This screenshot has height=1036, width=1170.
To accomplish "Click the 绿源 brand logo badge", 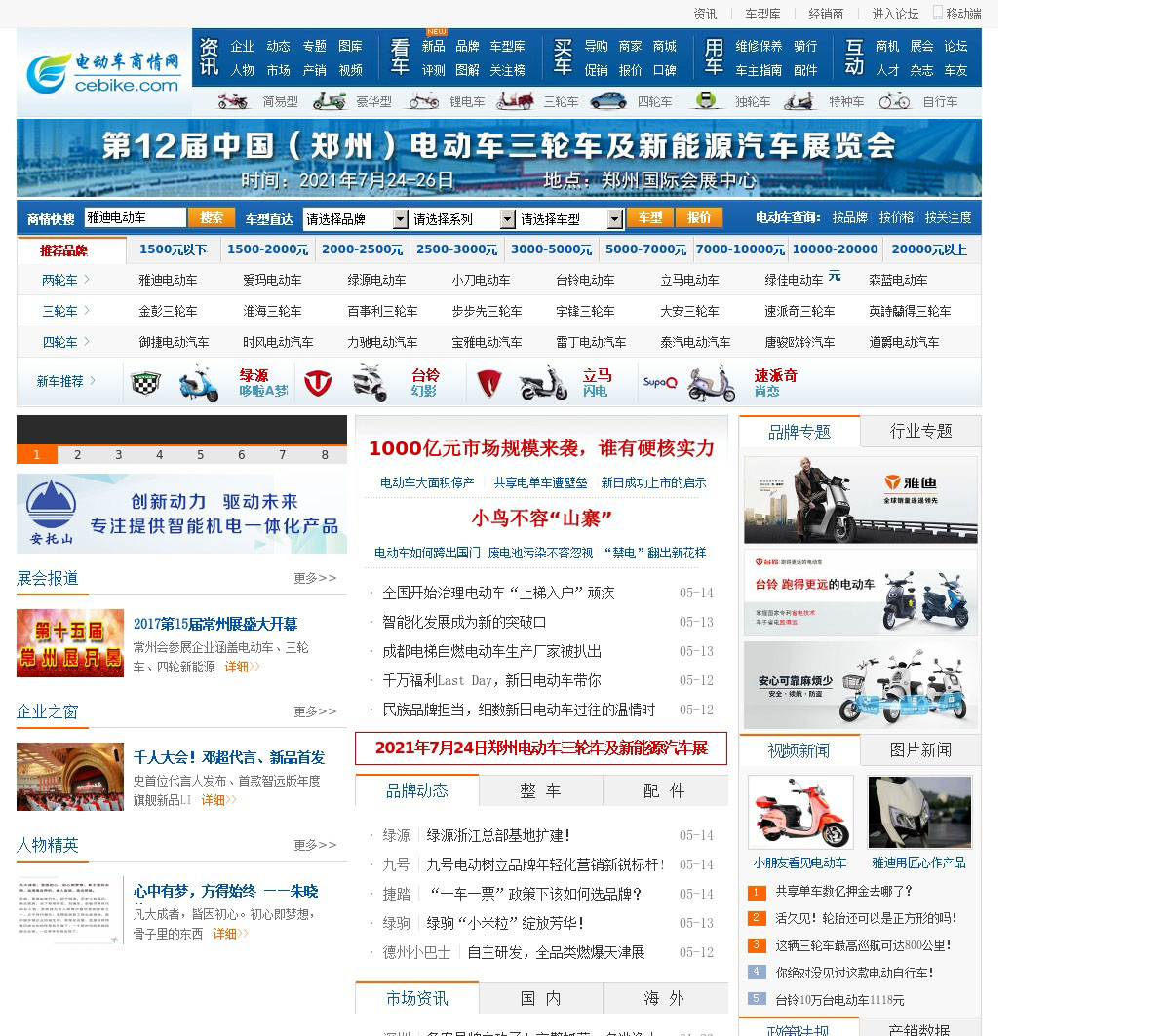I will (146, 383).
